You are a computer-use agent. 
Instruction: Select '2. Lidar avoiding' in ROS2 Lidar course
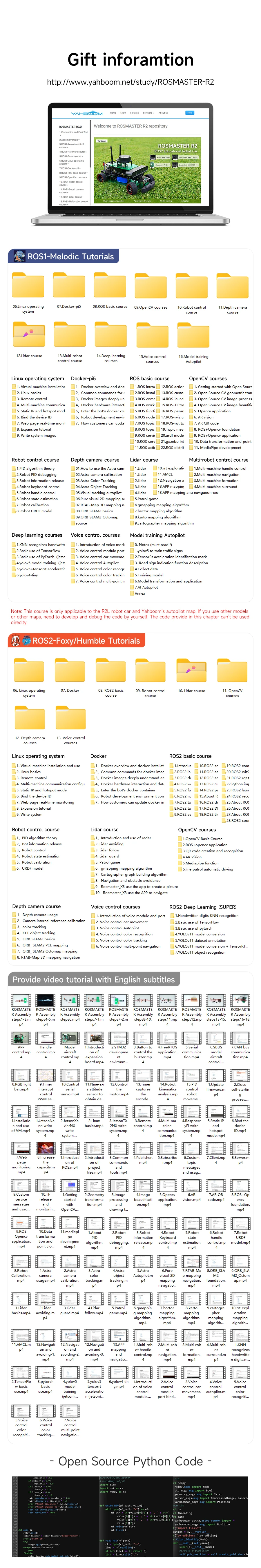(x=107, y=844)
